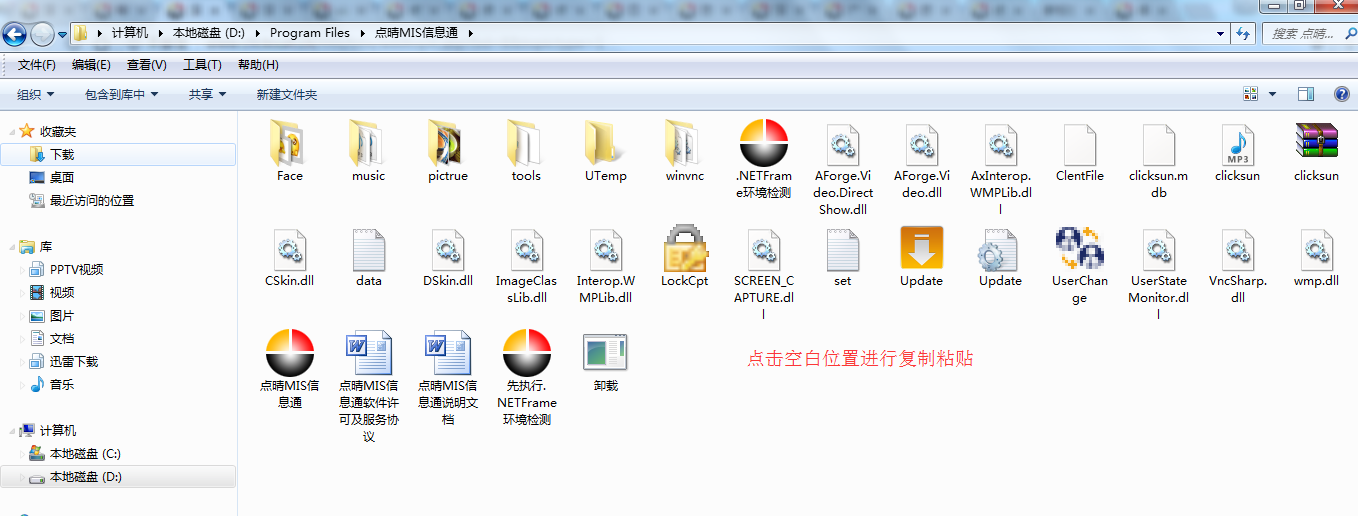Select the UserChange application icon

pos(1079,249)
